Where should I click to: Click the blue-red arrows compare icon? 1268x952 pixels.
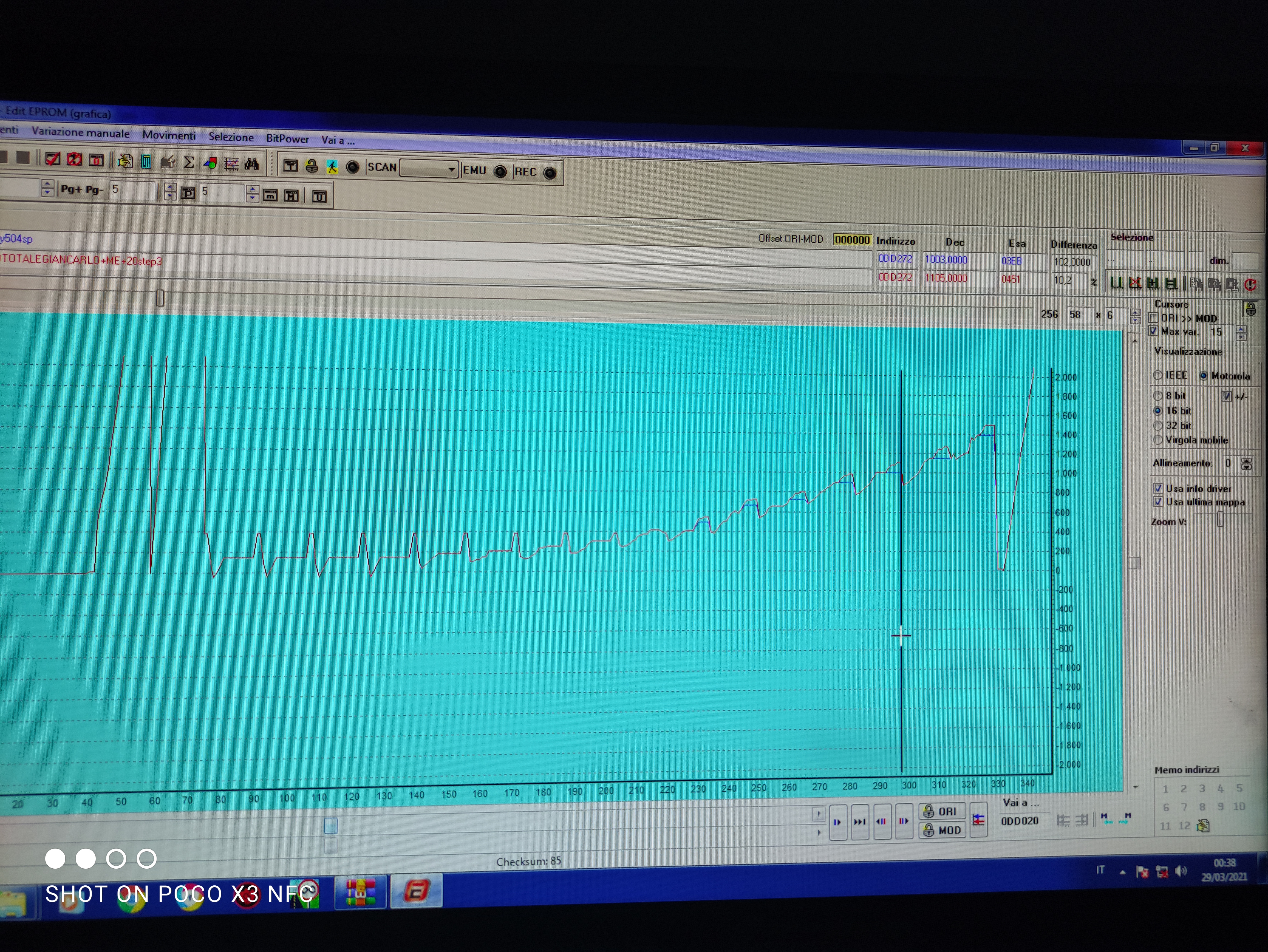[x=978, y=820]
